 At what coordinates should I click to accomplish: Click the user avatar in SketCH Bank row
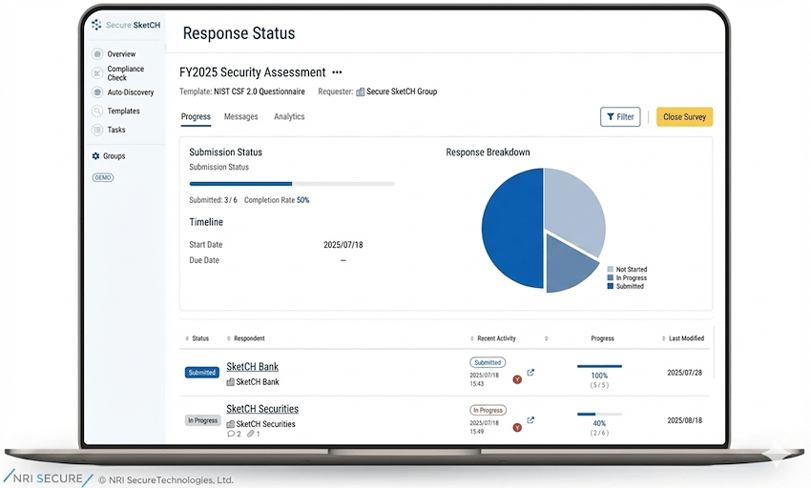517,380
